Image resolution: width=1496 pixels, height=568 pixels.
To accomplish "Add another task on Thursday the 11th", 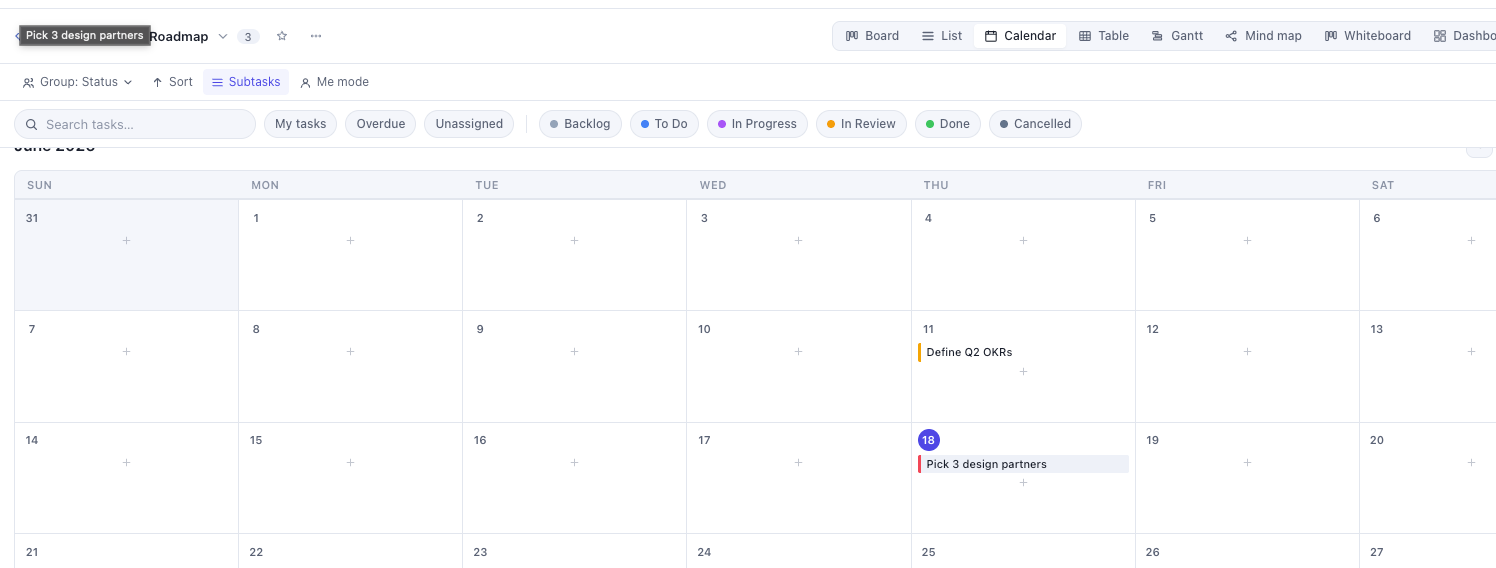I will (x=1023, y=372).
